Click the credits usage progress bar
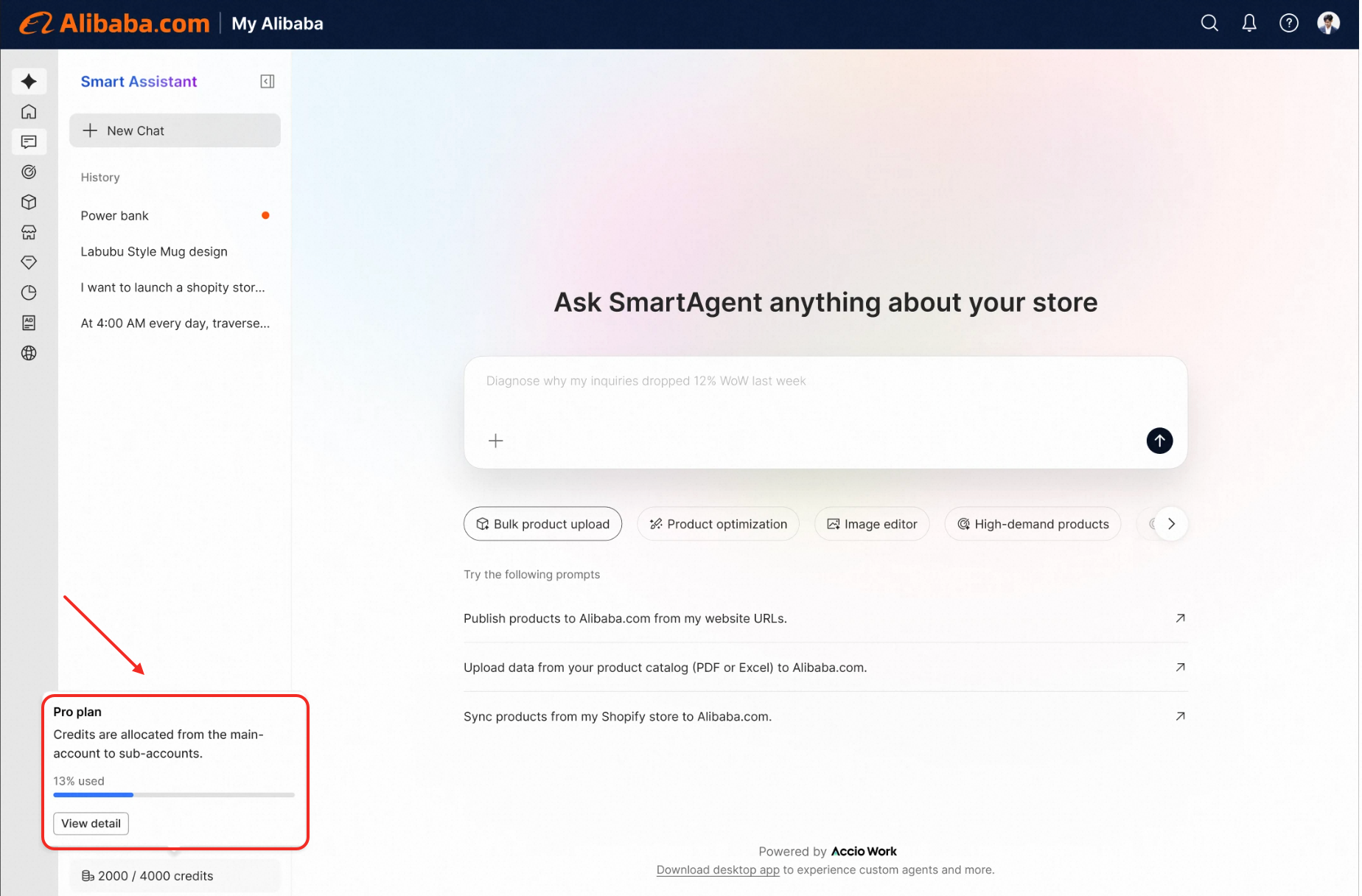The width and height of the screenshot is (1362, 896). point(174,795)
